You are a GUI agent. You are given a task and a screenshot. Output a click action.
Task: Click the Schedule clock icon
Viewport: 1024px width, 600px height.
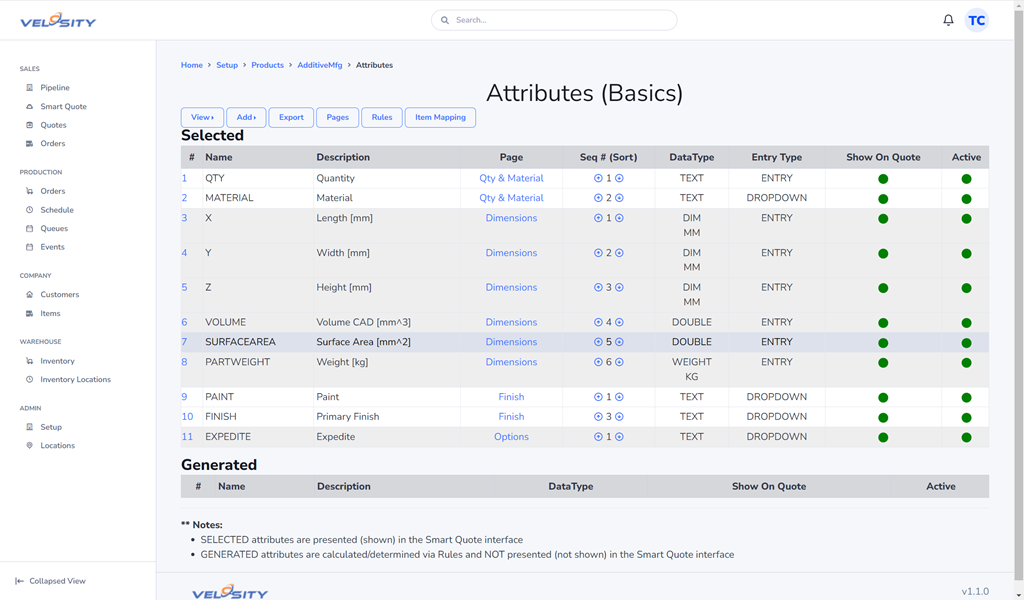30,210
